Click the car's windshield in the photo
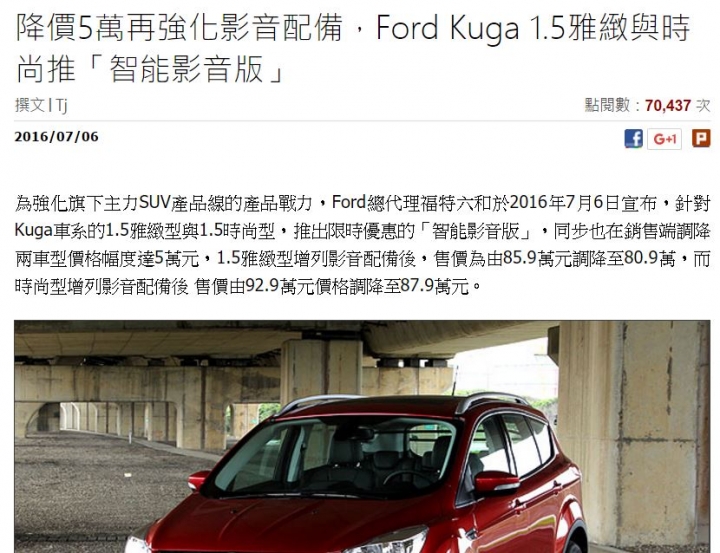Viewport: 720px width, 553px height. 331,457
